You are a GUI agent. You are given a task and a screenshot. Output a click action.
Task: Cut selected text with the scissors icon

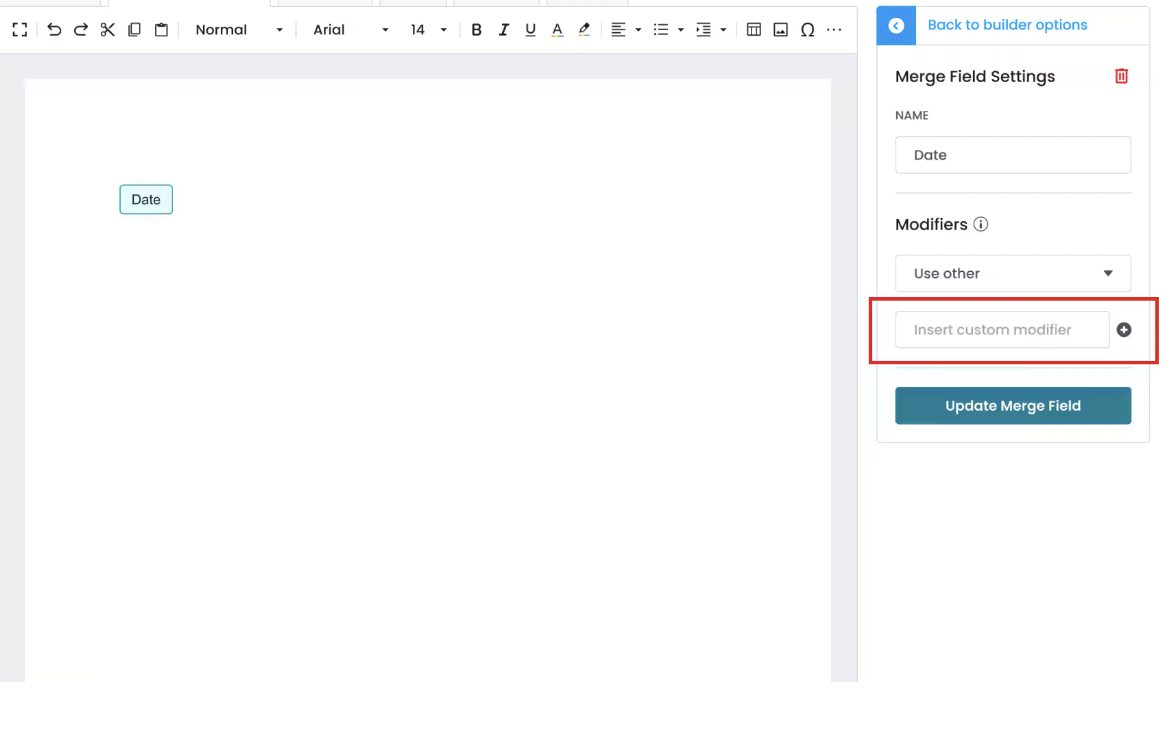click(107, 29)
